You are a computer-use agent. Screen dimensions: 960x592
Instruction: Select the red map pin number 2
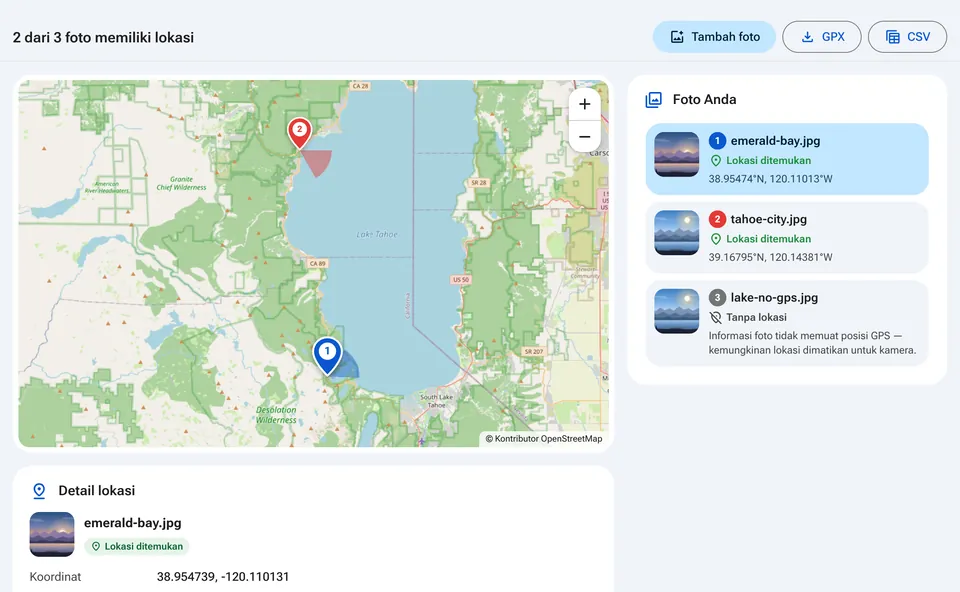coord(299,133)
